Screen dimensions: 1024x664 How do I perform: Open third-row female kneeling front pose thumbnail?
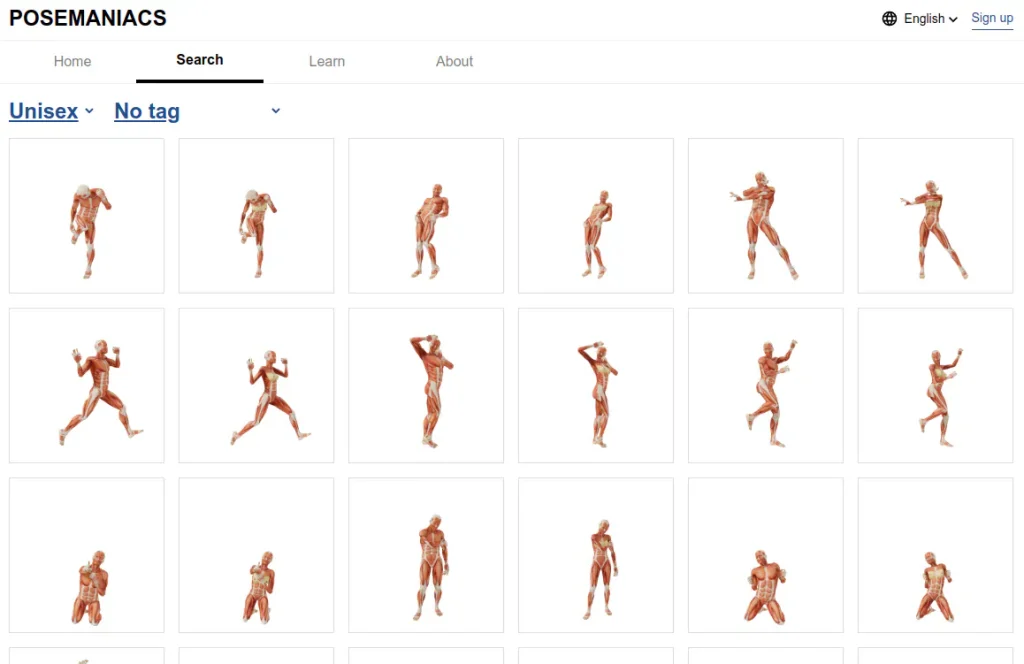pyautogui.click(x=935, y=555)
